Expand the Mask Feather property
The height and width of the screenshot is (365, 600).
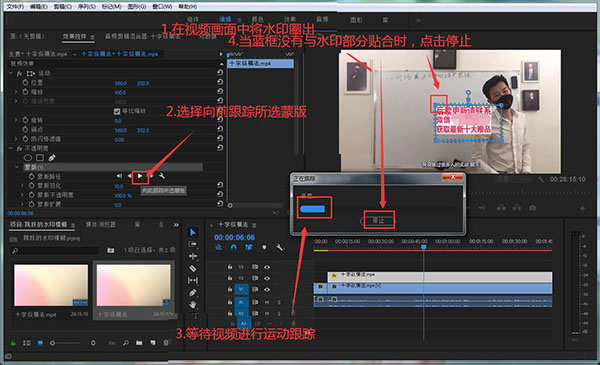coord(22,186)
